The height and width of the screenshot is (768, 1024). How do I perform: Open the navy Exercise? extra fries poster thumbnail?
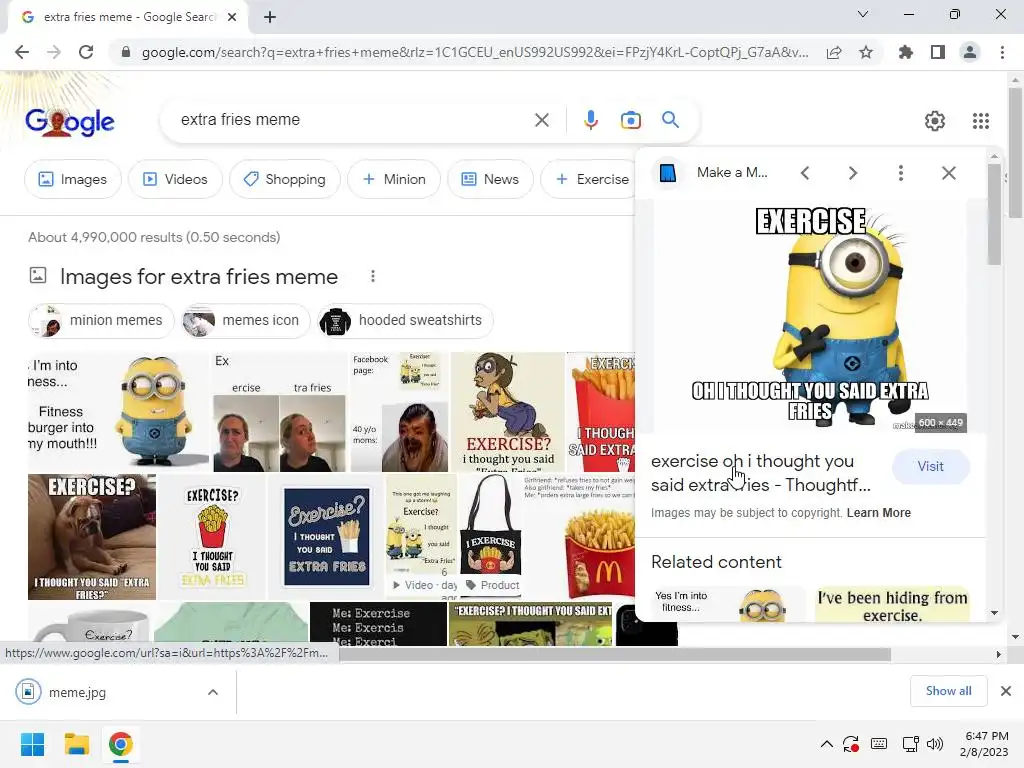click(327, 537)
